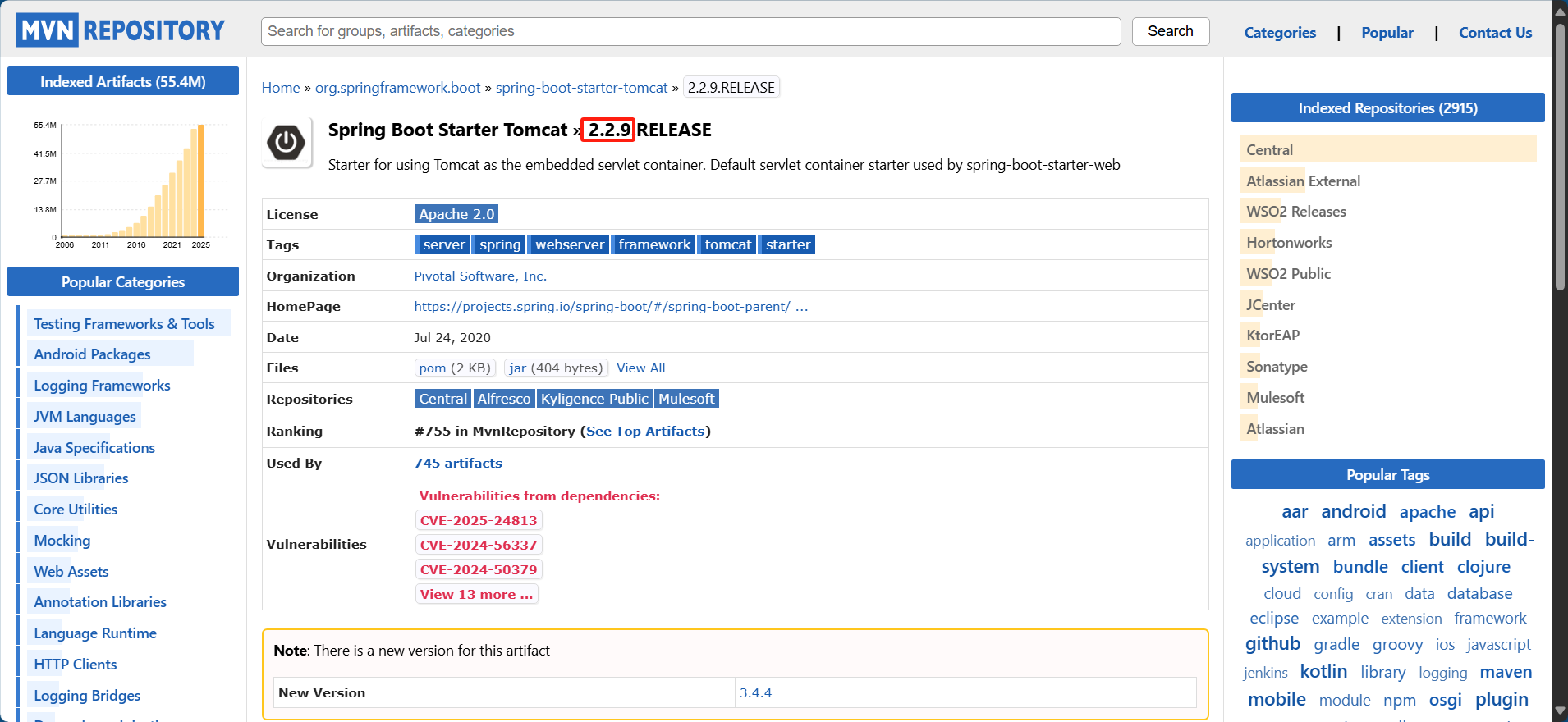
Task: Open Android Packages category
Action: pyautogui.click(x=92, y=354)
